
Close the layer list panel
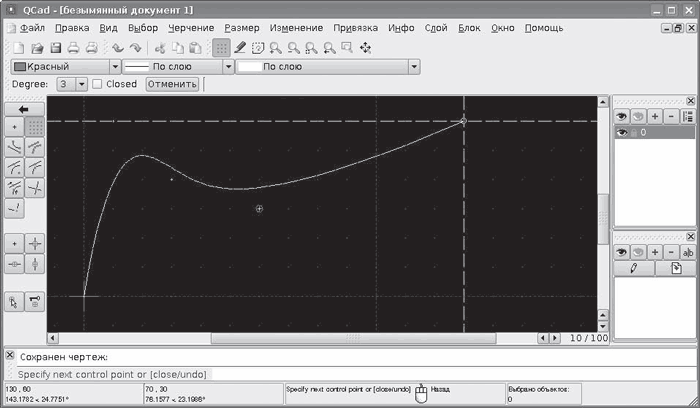pos(690,101)
